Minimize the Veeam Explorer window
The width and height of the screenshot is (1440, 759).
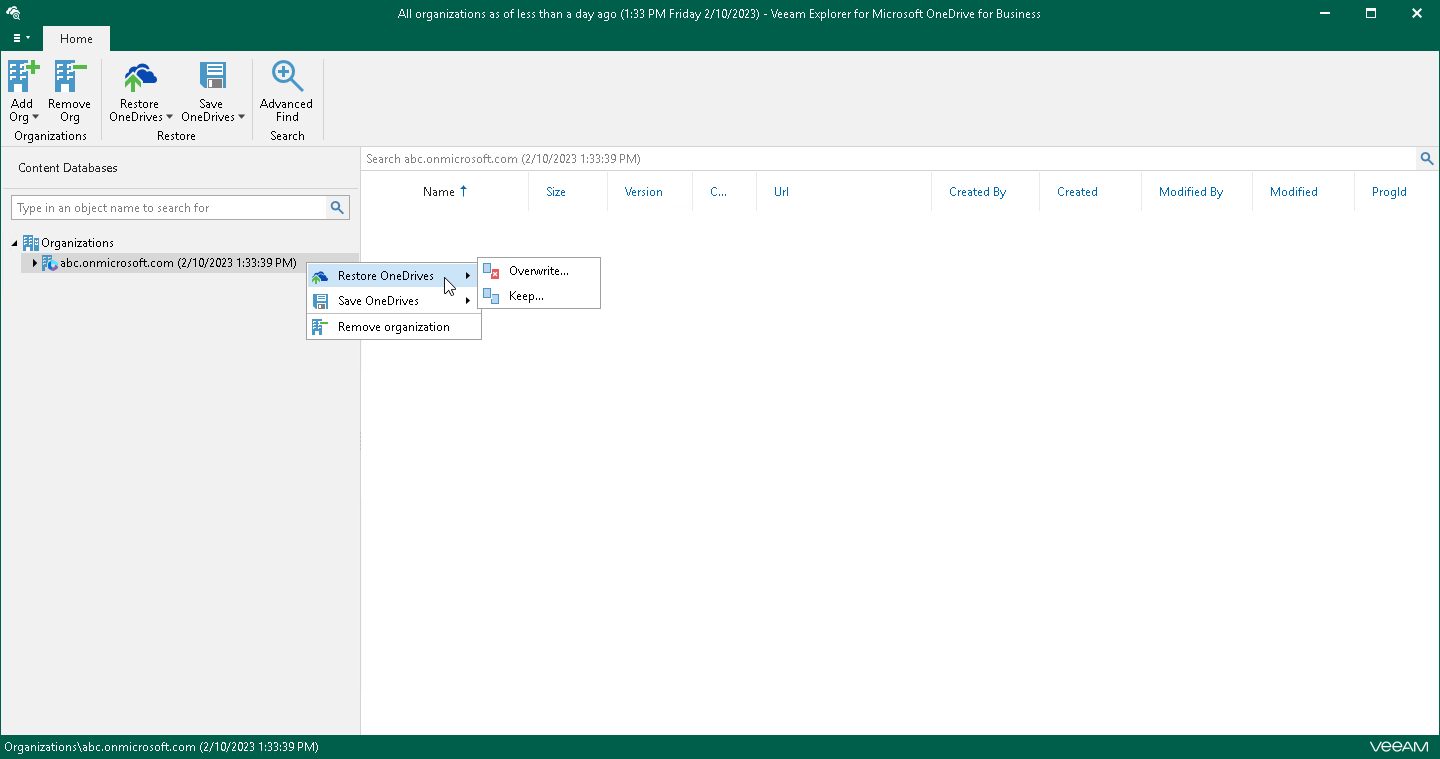pyautogui.click(x=1324, y=13)
